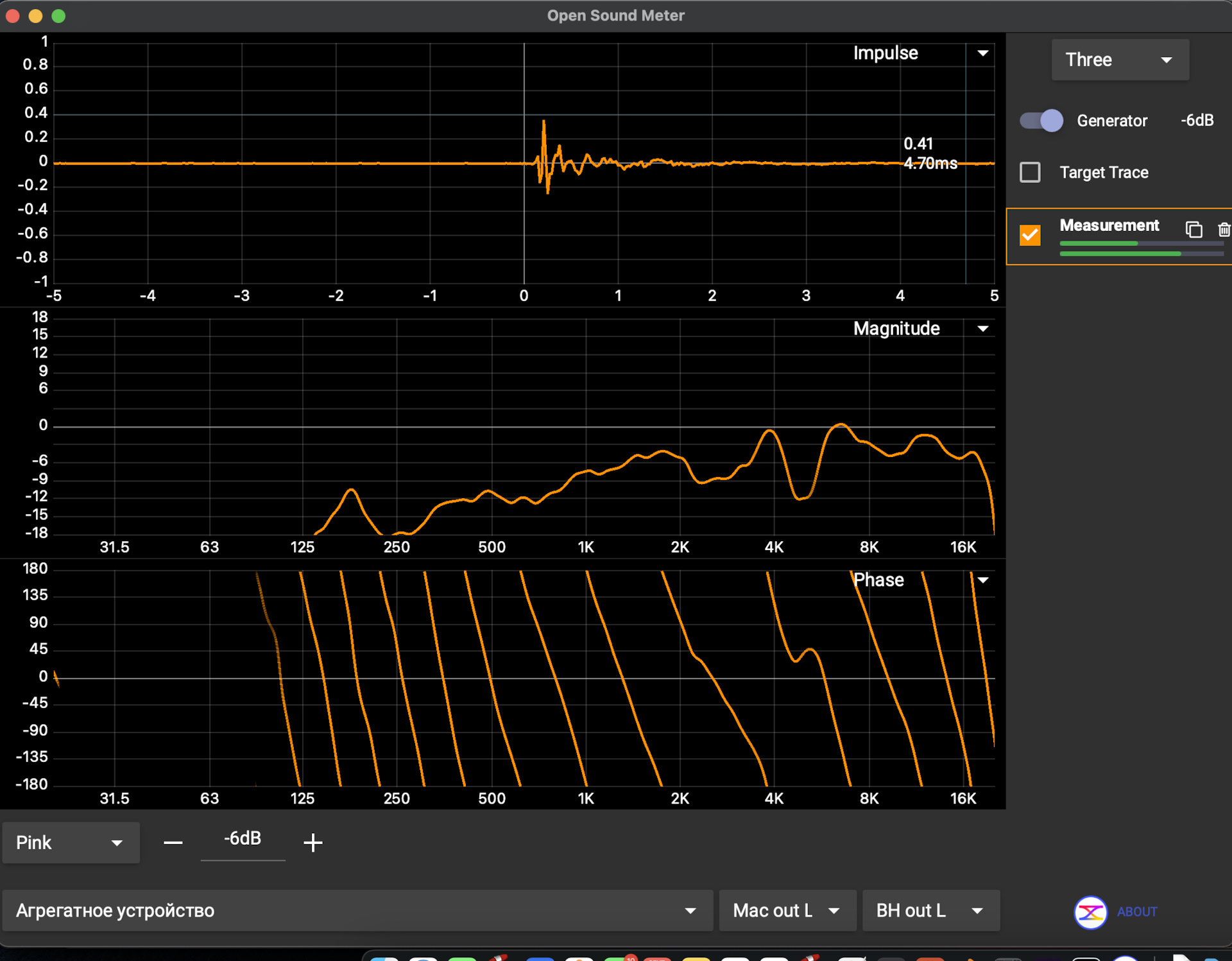The image size is (1232, 961).
Task: Click the Open Sound Meter logo icon
Action: click(x=1090, y=912)
